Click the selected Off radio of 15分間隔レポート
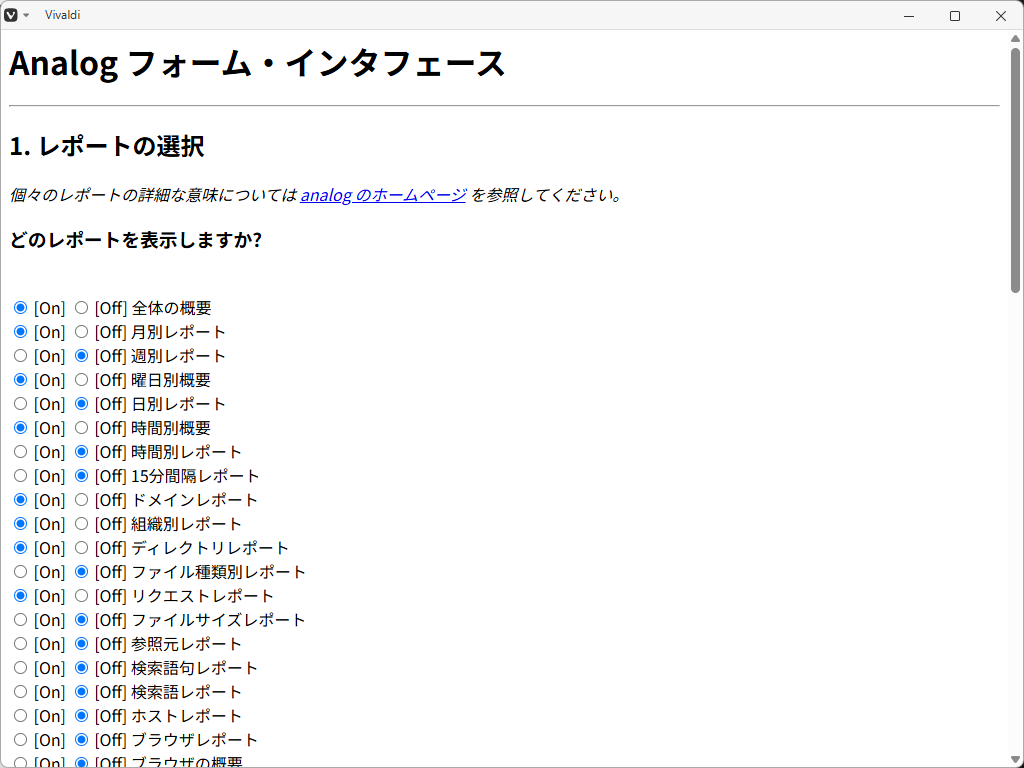 click(81, 475)
